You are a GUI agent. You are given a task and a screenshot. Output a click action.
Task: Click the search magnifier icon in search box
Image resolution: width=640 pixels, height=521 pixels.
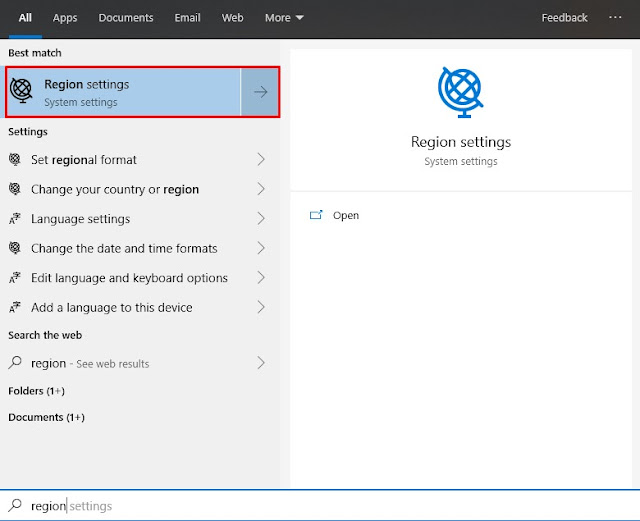coord(15,505)
